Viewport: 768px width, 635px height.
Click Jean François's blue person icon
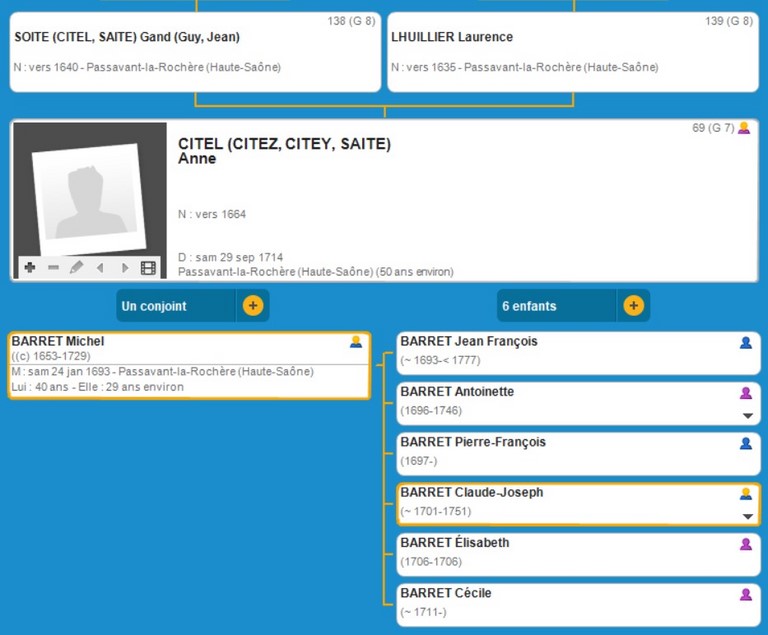pyautogui.click(x=745, y=343)
